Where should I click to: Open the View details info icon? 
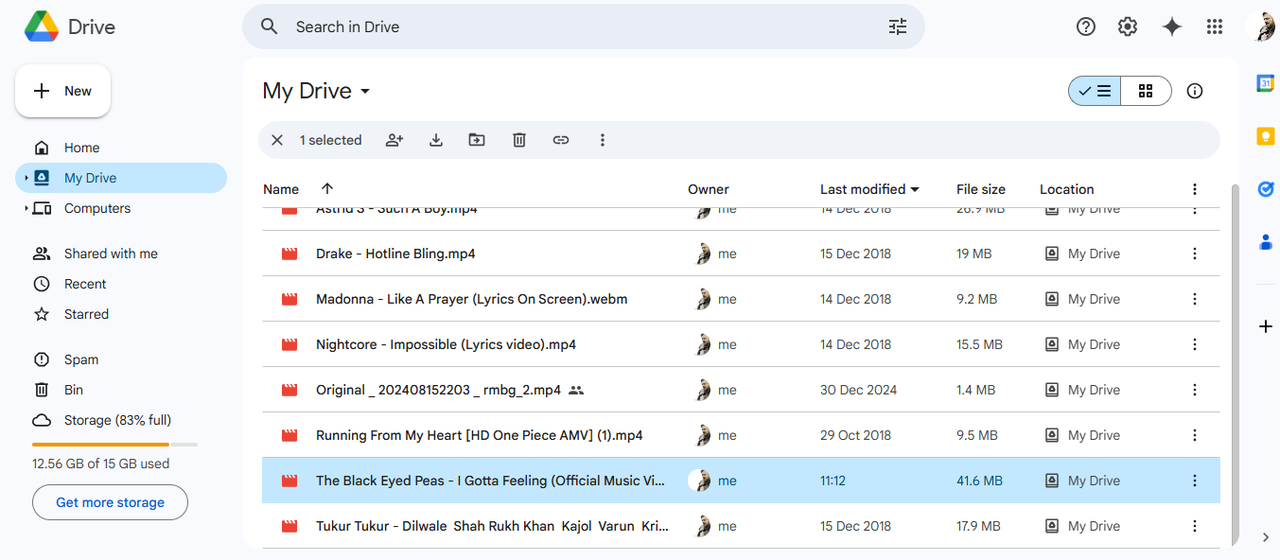point(1194,91)
